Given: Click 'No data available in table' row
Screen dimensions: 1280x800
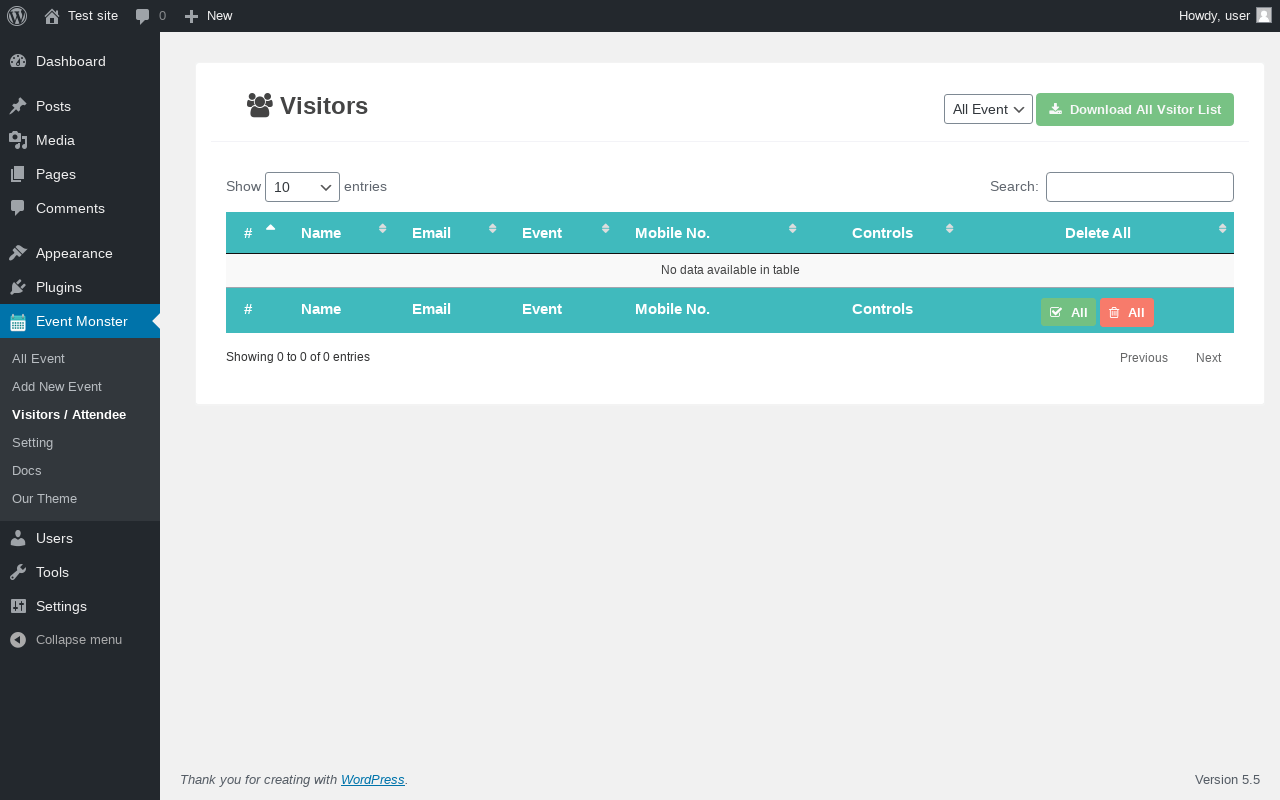Looking at the screenshot, I should click(730, 270).
